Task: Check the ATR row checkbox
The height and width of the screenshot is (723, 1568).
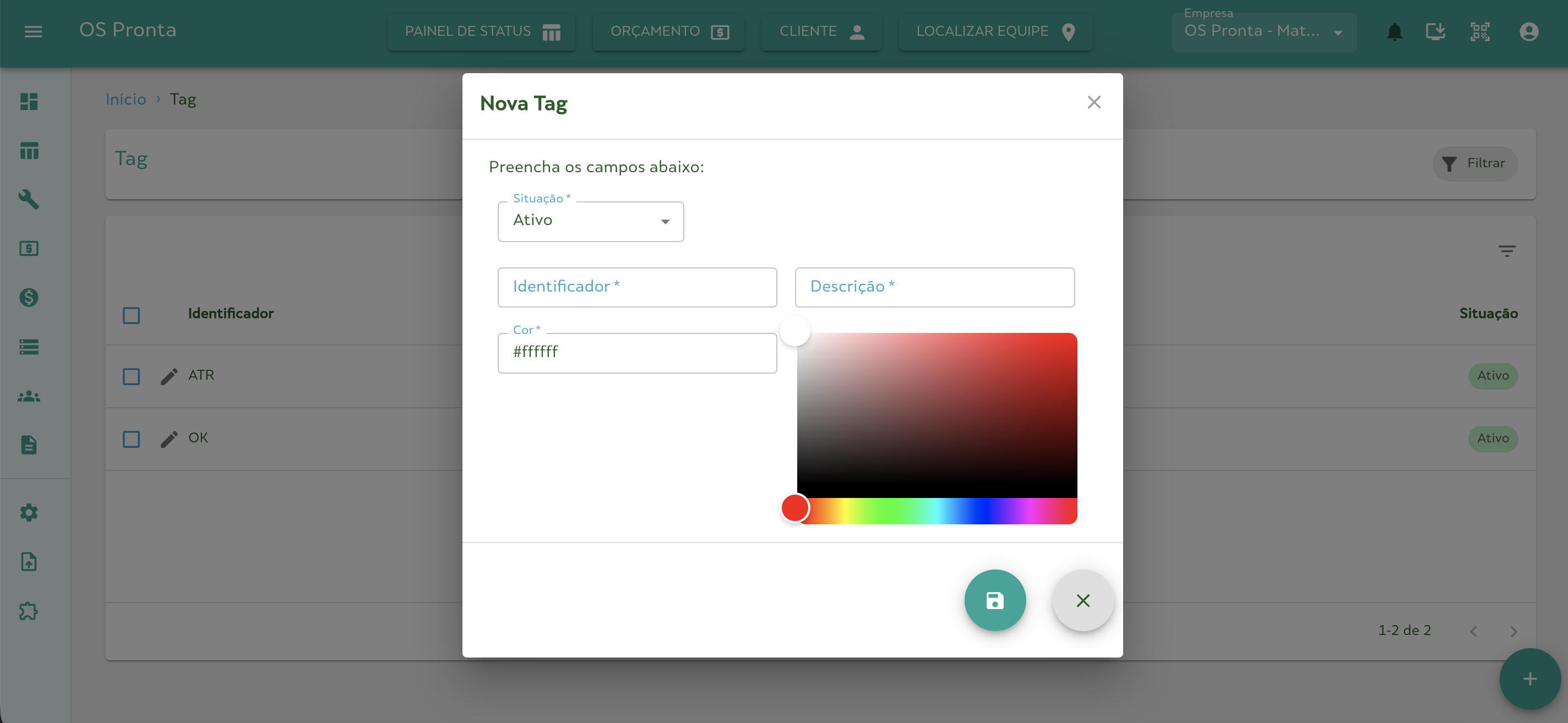Action: 131,376
